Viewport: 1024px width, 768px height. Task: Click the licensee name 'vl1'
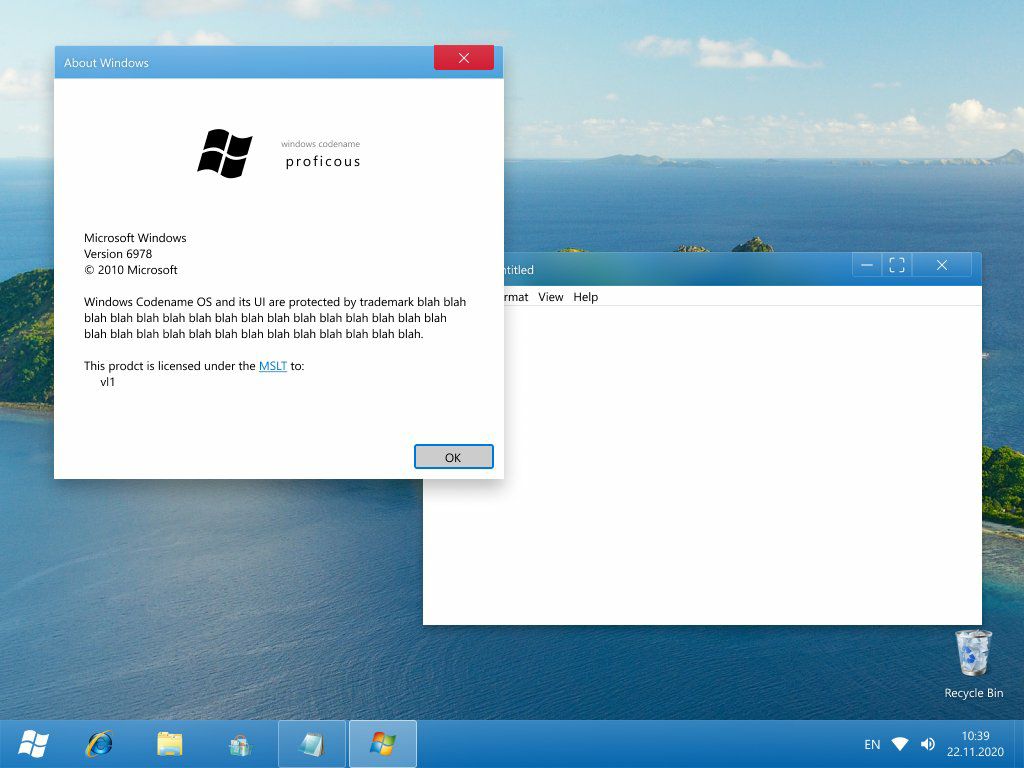click(x=107, y=382)
